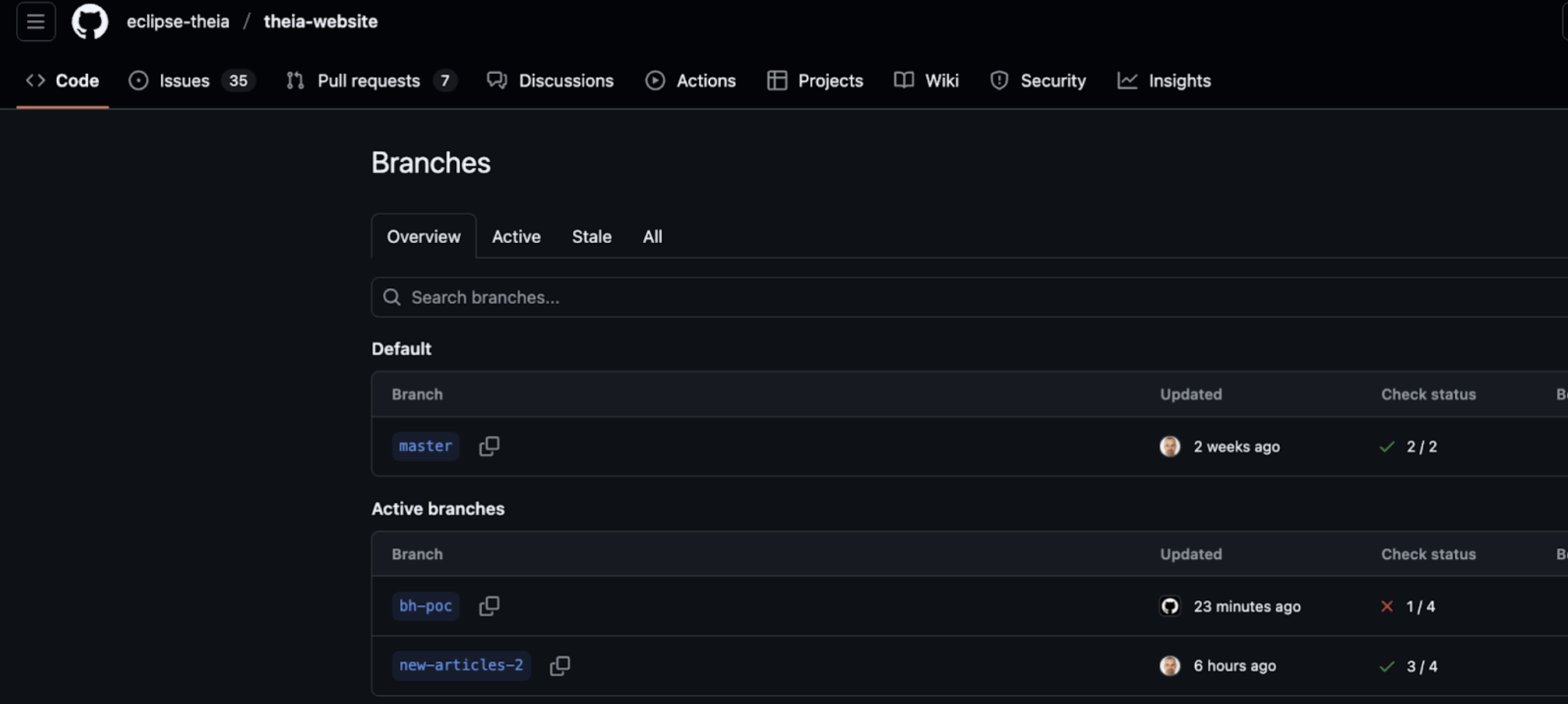The height and width of the screenshot is (704, 1568).
Task: Select the Active branches filter tab
Action: click(x=516, y=237)
